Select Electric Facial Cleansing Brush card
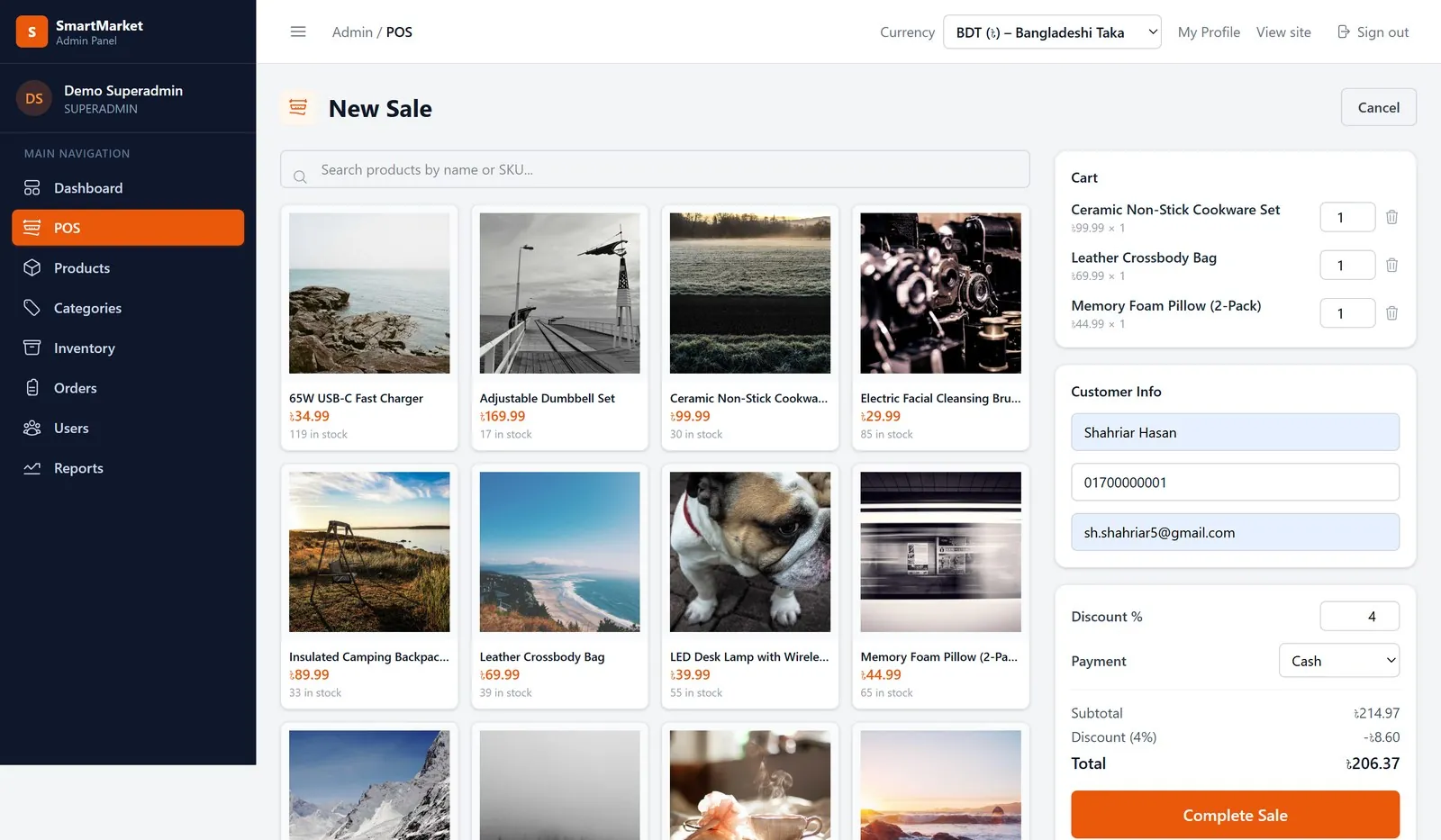Viewport: 1441px width, 840px height. point(940,328)
